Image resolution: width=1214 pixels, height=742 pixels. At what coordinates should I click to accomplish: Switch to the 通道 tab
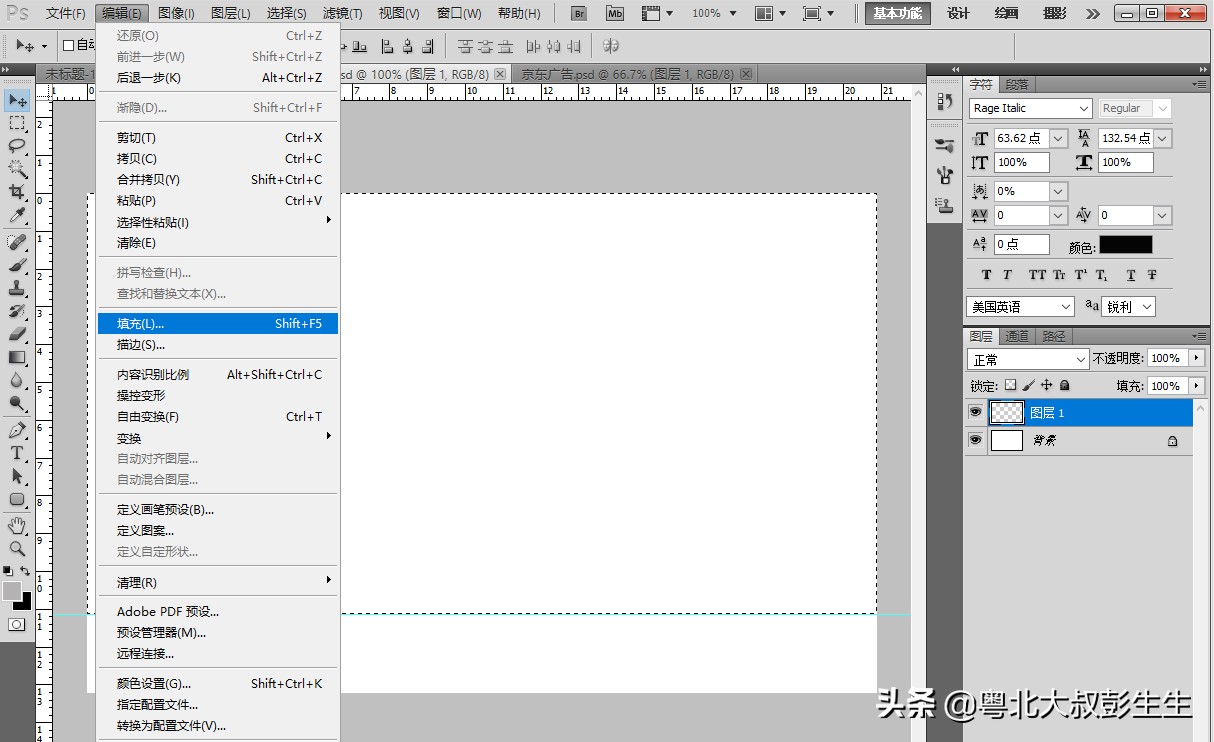pos(1016,336)
